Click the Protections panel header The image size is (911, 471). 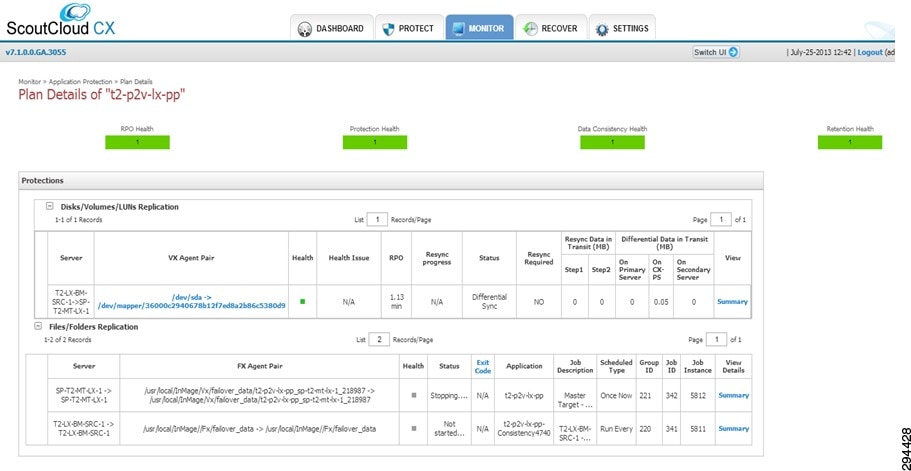coord(391,181)
